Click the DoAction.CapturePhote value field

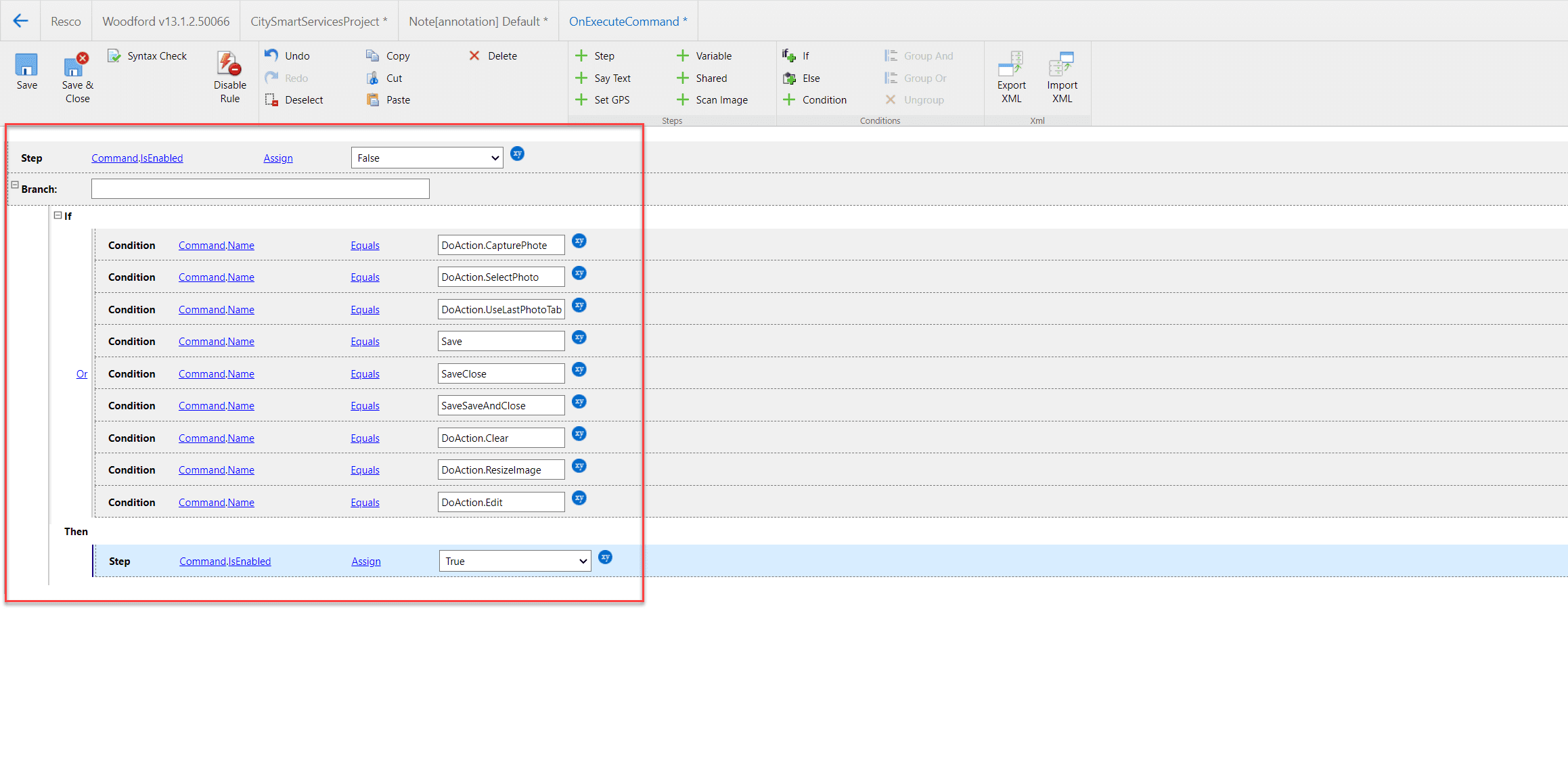click(x=501, y=245)
